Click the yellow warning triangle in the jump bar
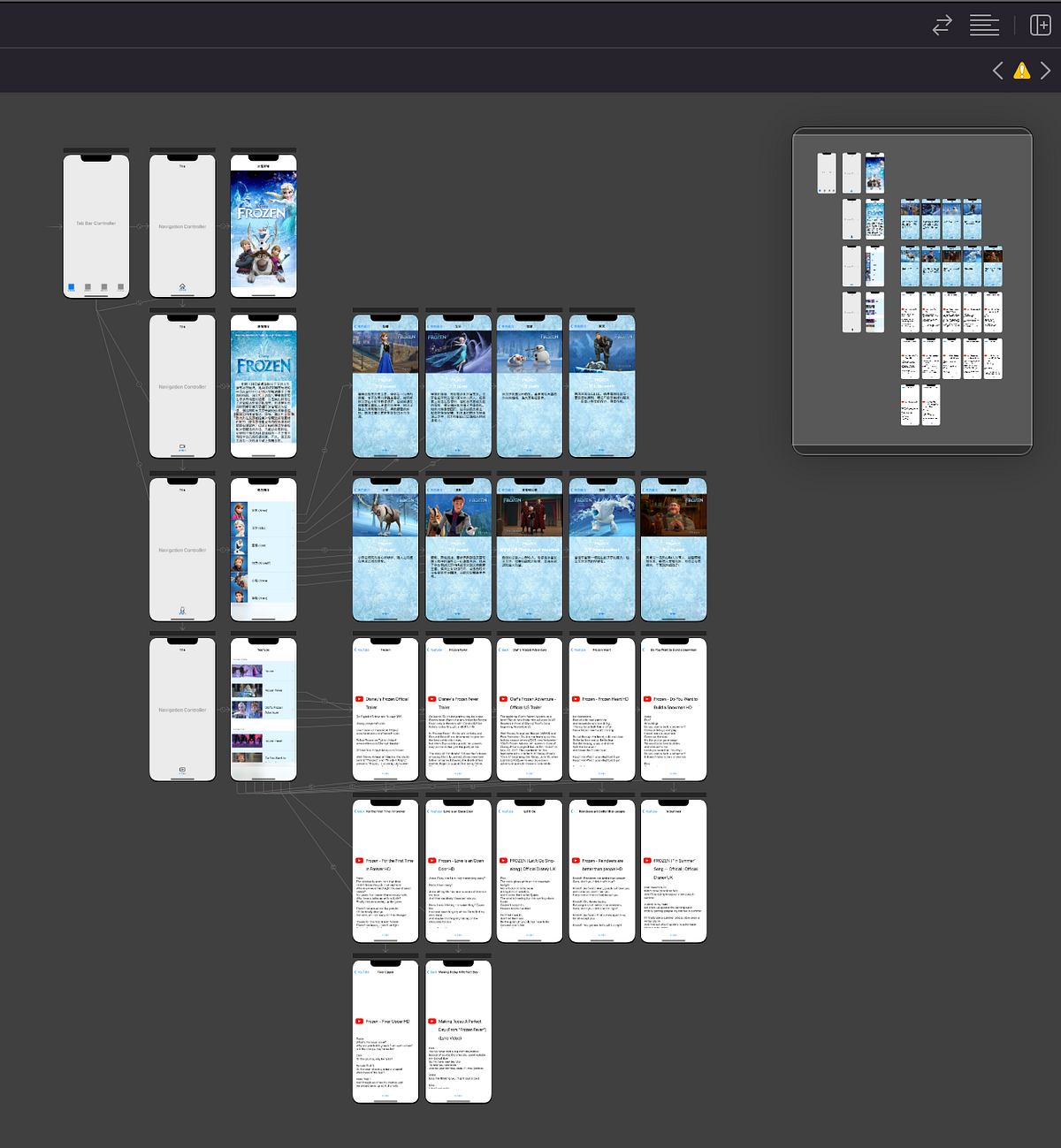 tap(1022, 70)
